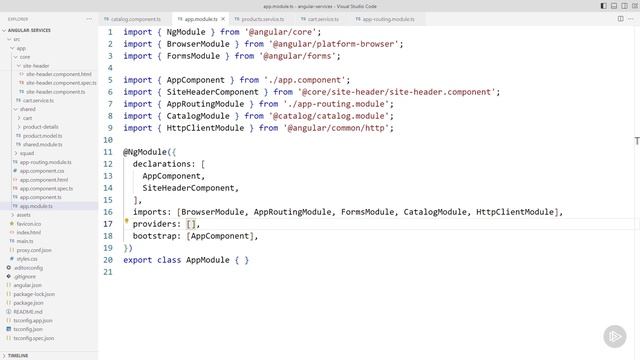Image resolution: width=640 pixels, height=360 pixels.
Task: Click '@catalog/catalog.module' import path
Action: (329, 116)
